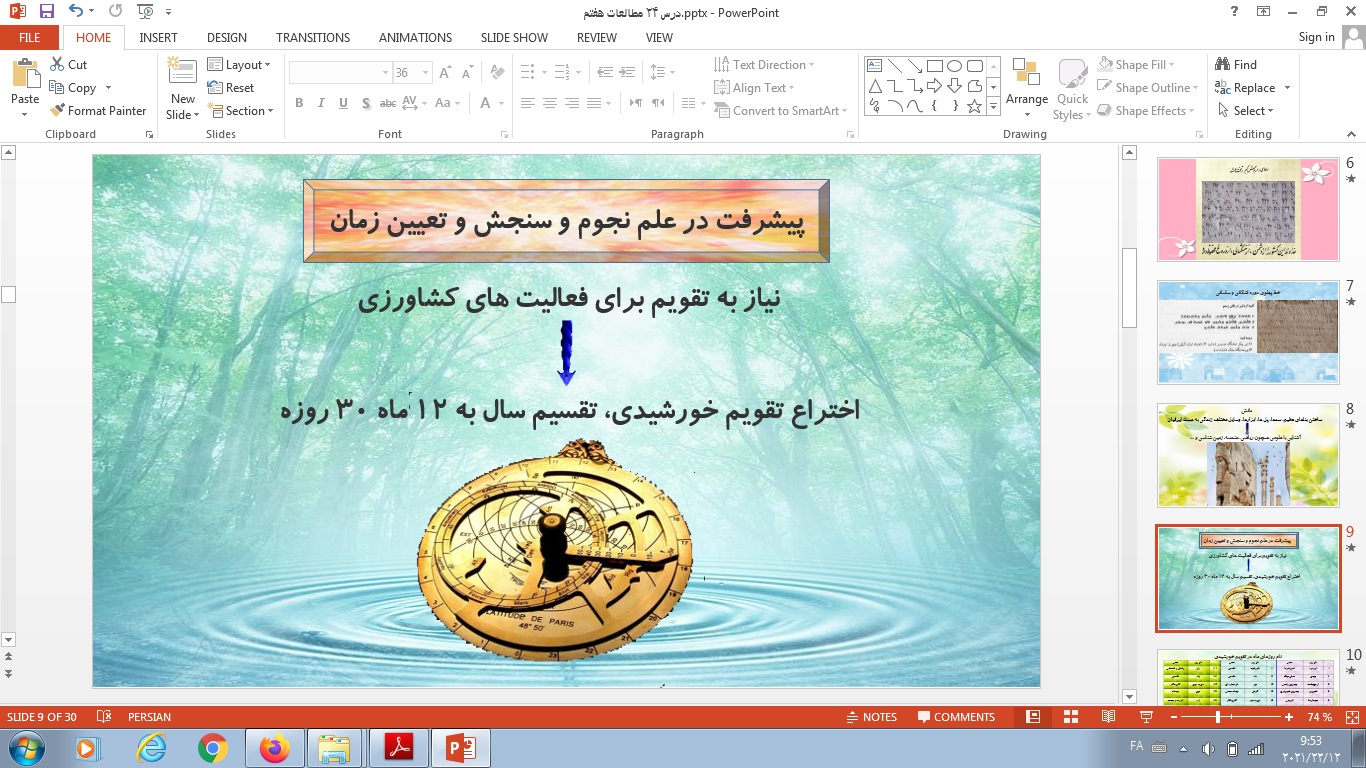Click the Strikethrough icon

coord(388,103)
